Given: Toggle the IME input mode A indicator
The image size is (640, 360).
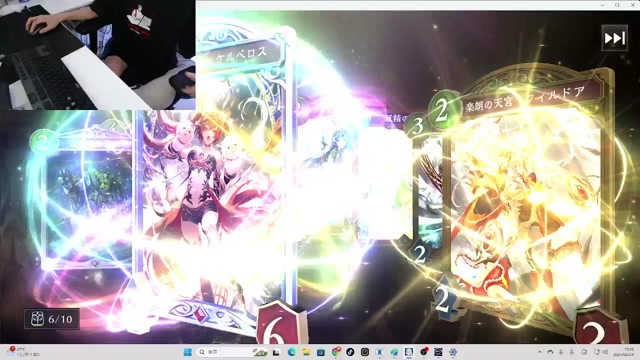Looking at the screenshot, I should click(x=571, y=352).
